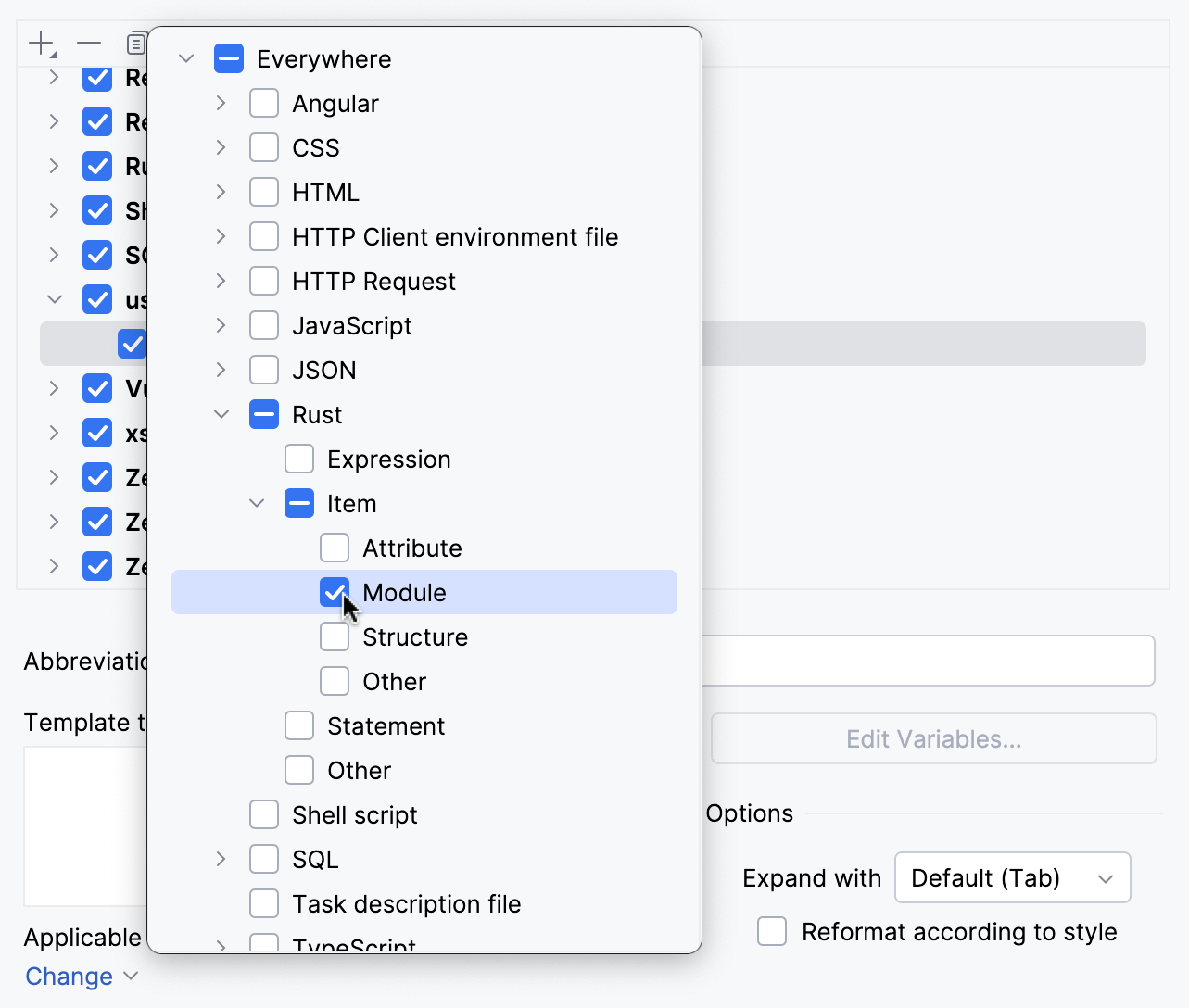The width and height of the screenshot is (1189, 1008).
Task: Add a new live template
Action: [42, 43]
